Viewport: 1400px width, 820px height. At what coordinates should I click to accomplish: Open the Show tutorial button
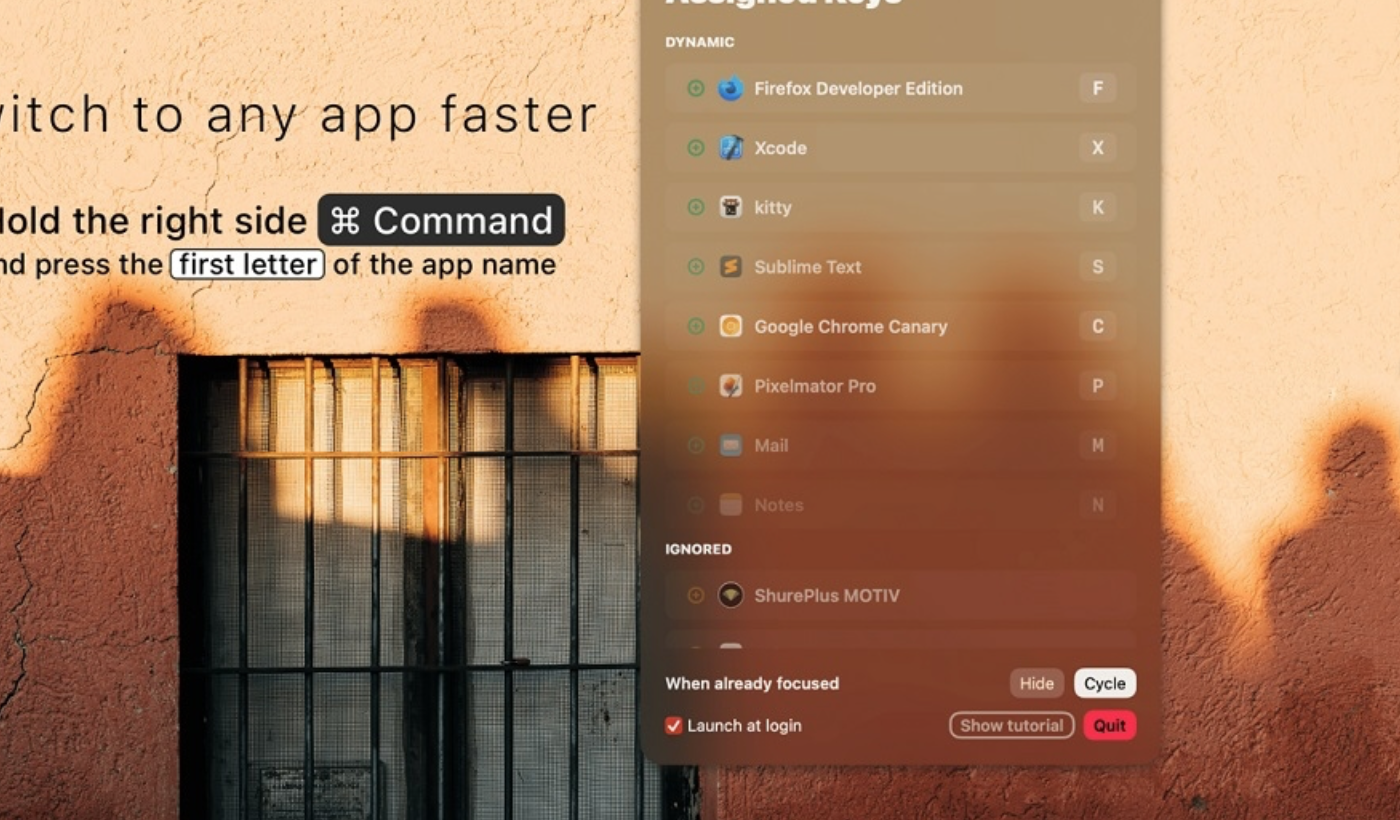tap(1012, 725)
